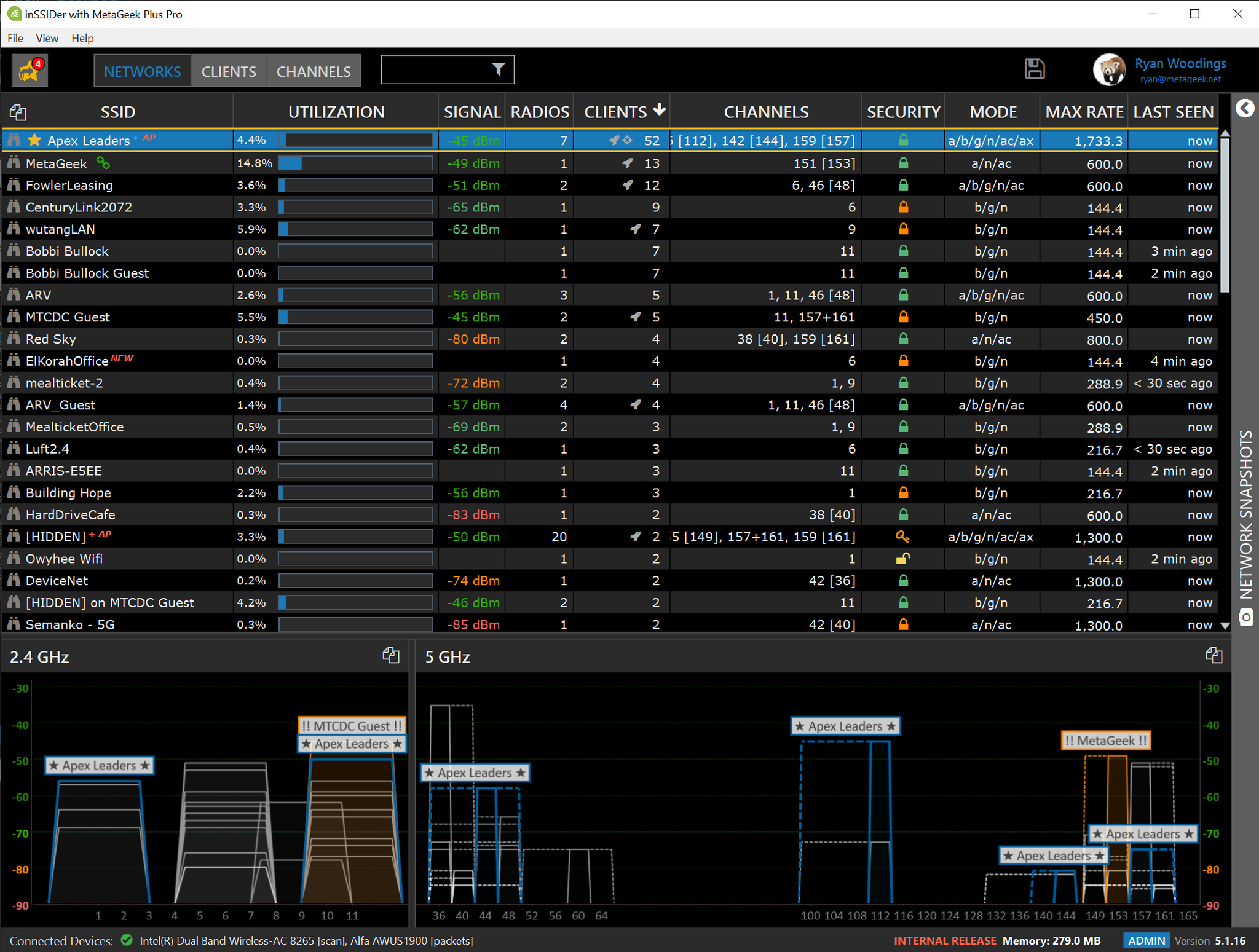Select the Semanko - 5G network row
Screen dimensions: 1259x952
(610, 624)
